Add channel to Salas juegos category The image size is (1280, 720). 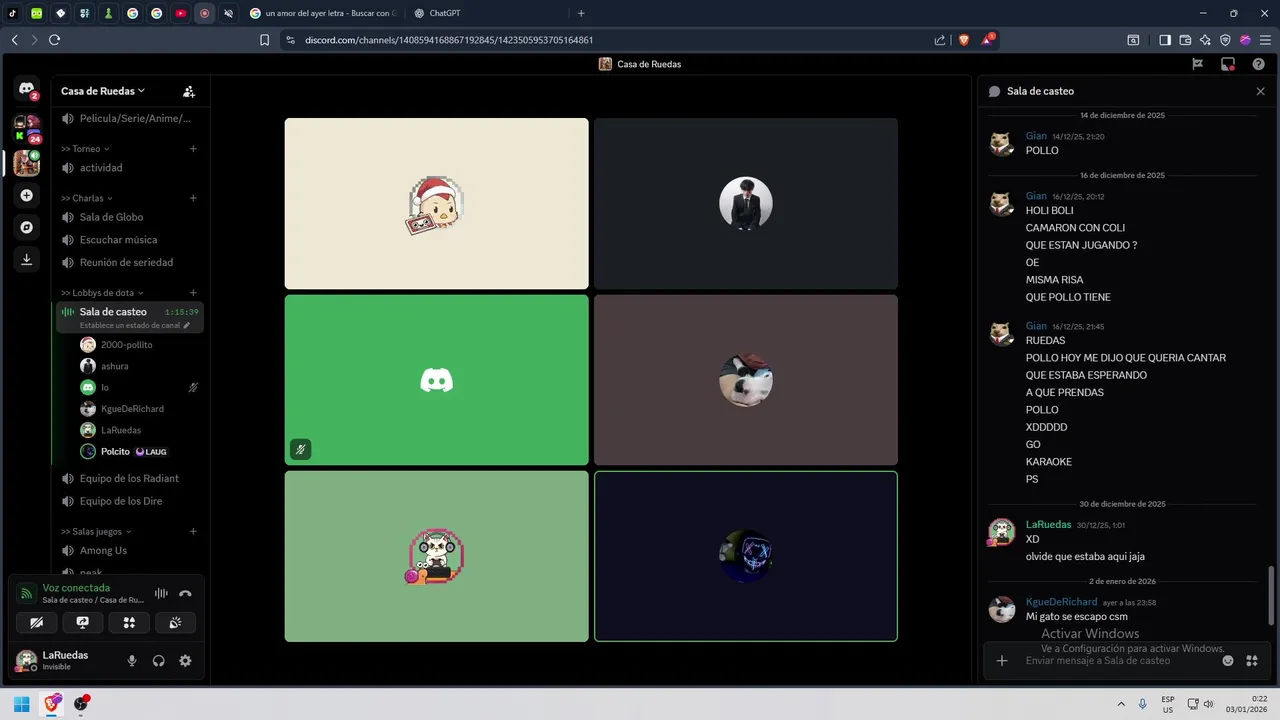(193, 532)
